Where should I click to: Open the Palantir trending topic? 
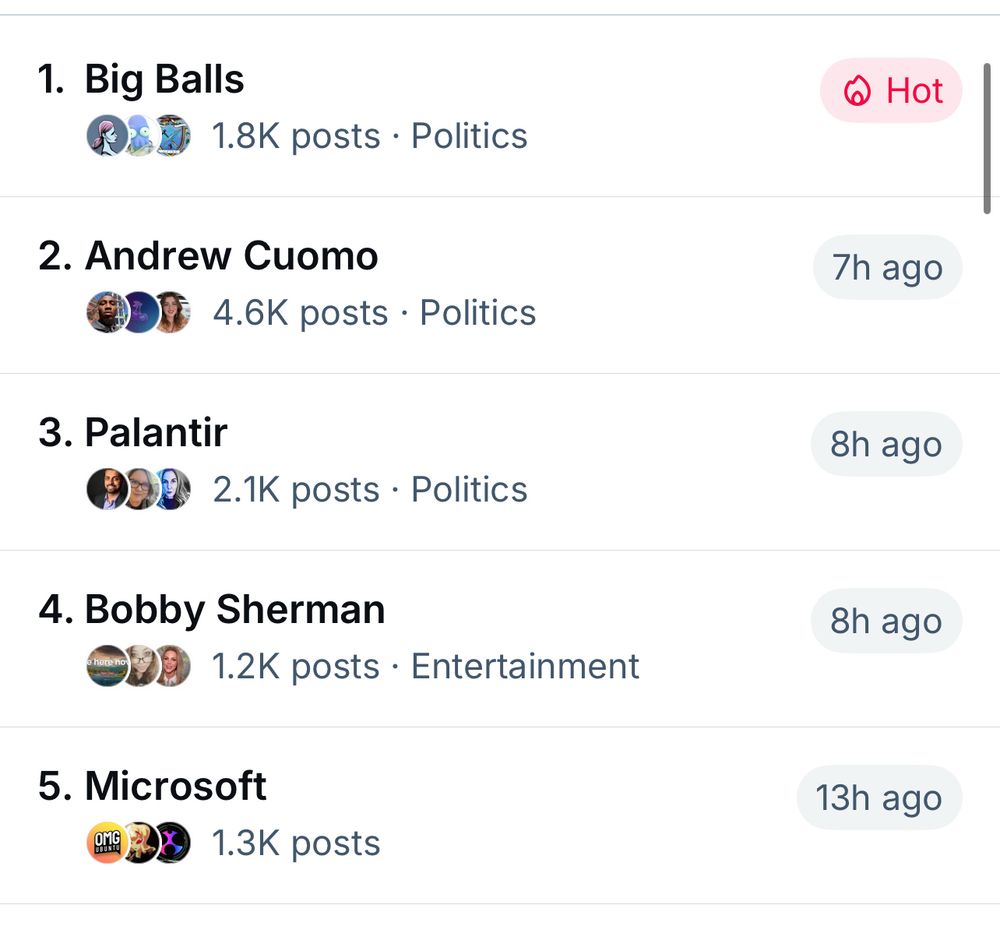[500, 462]
